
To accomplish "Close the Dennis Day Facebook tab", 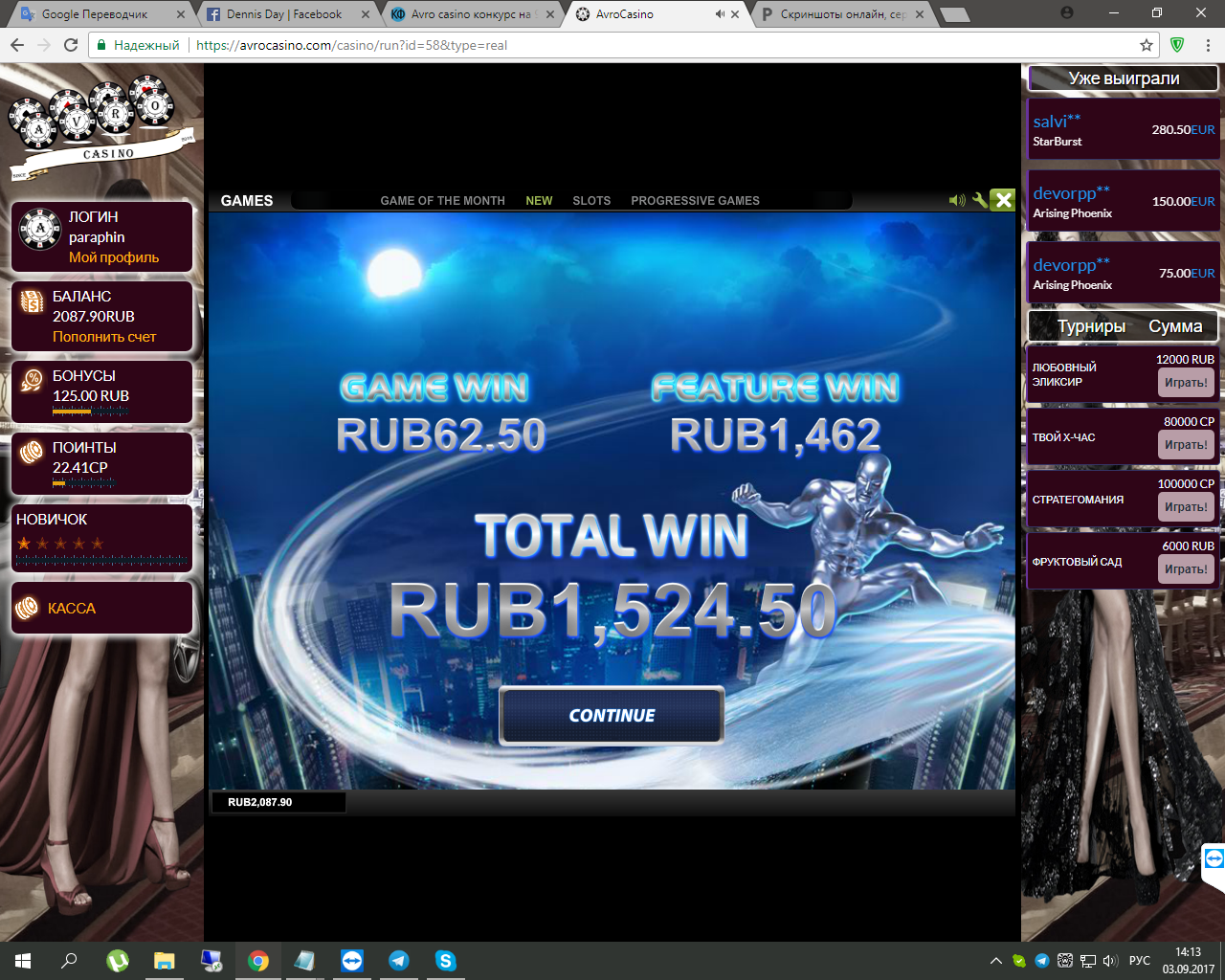I will pyautogui.click(x=366, y=14).
